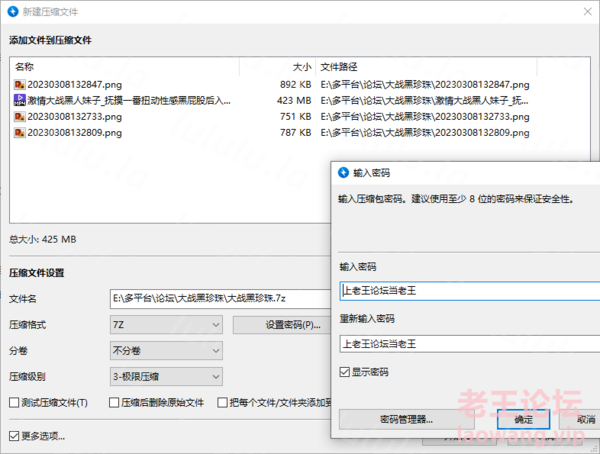The width and height of the screenshot is (600, 454).
Task: Enable 压缩后删除原始文件 checkbox
Action: click(114, 402)
